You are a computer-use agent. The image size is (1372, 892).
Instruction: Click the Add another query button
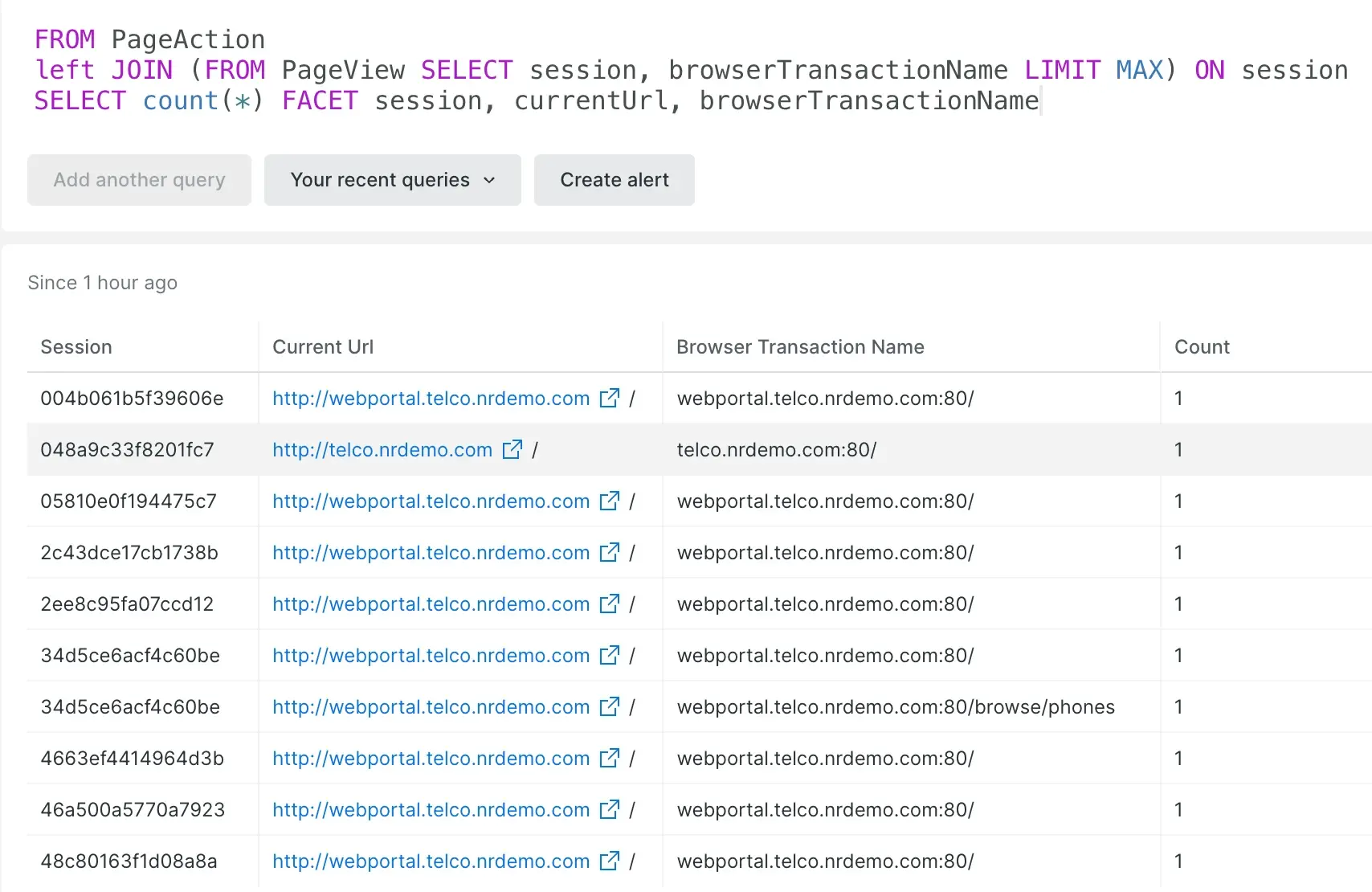(139, 180)
